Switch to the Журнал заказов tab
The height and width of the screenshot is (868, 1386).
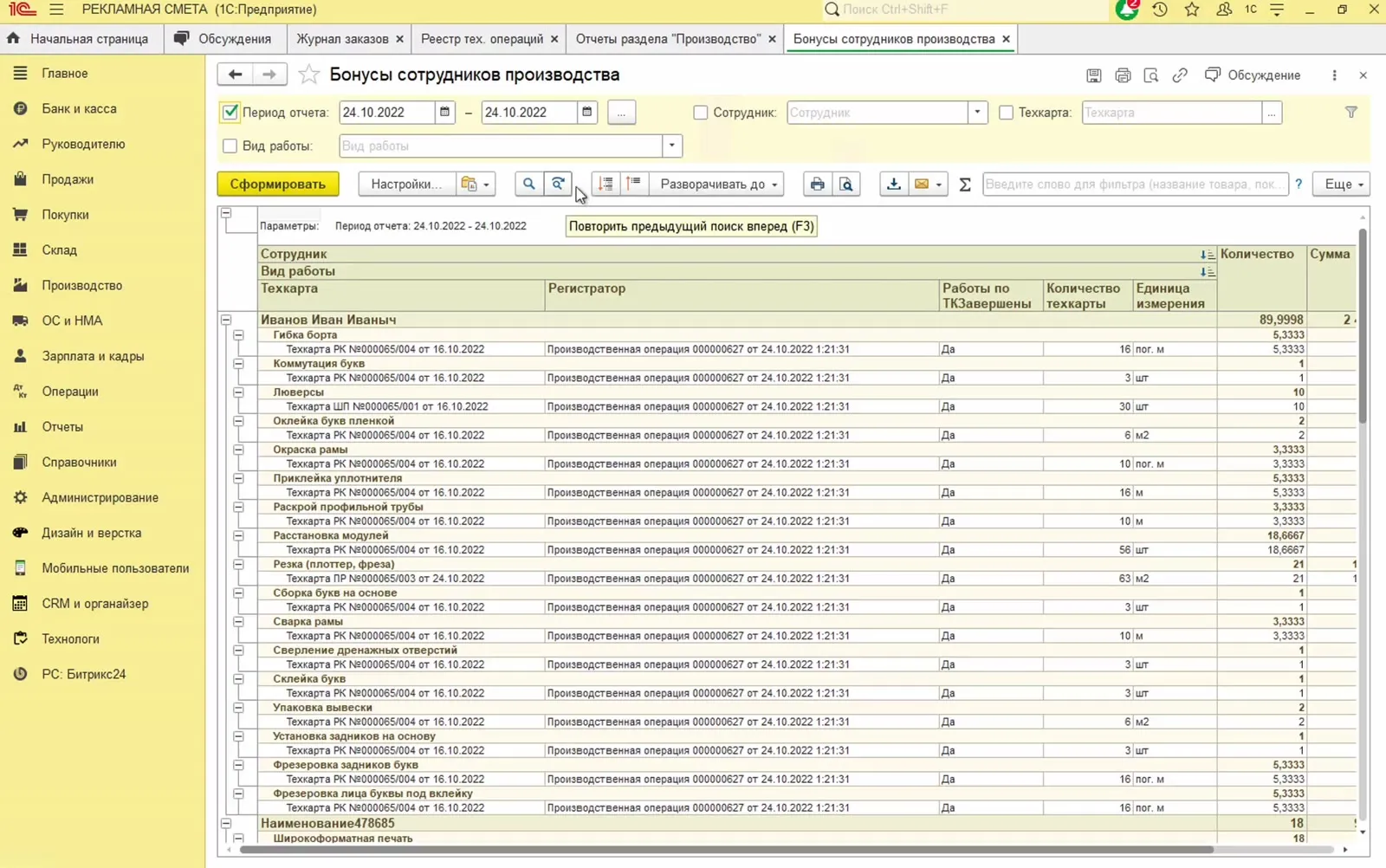click(342, 39)
